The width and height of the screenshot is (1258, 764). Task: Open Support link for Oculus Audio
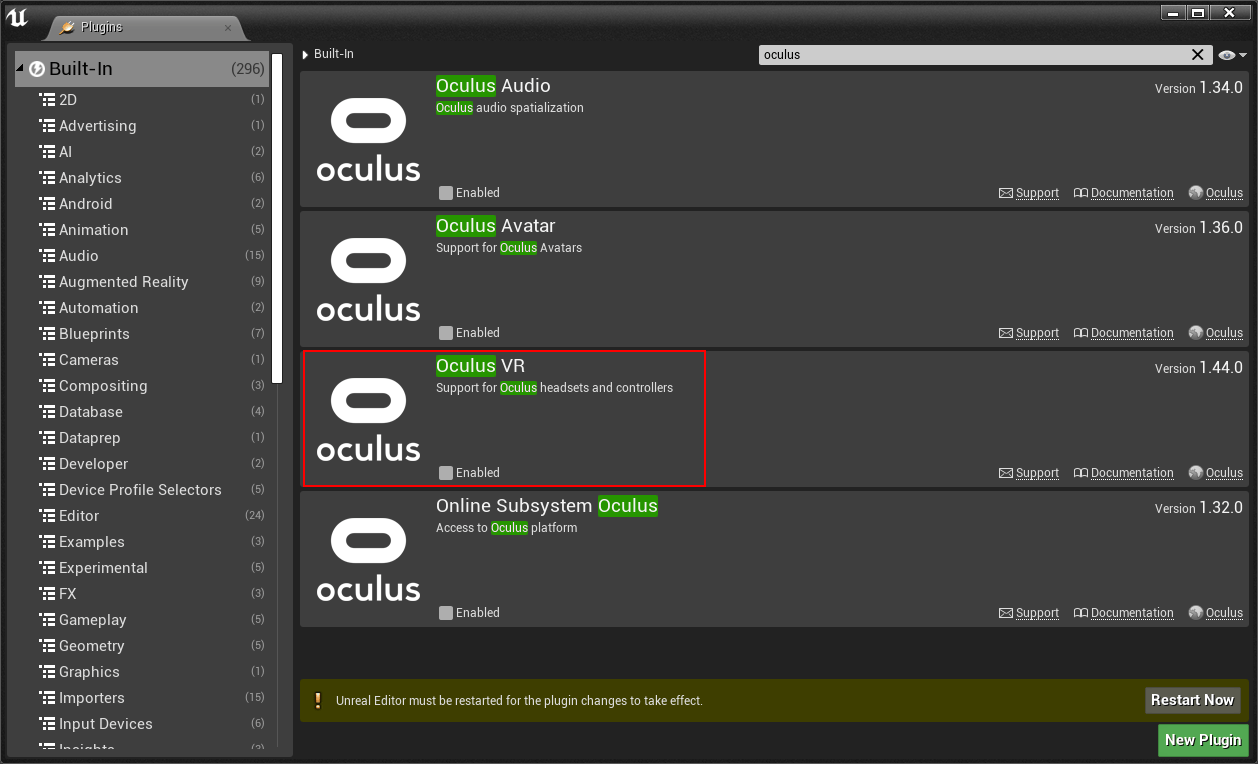click(x=1037, y=193)
